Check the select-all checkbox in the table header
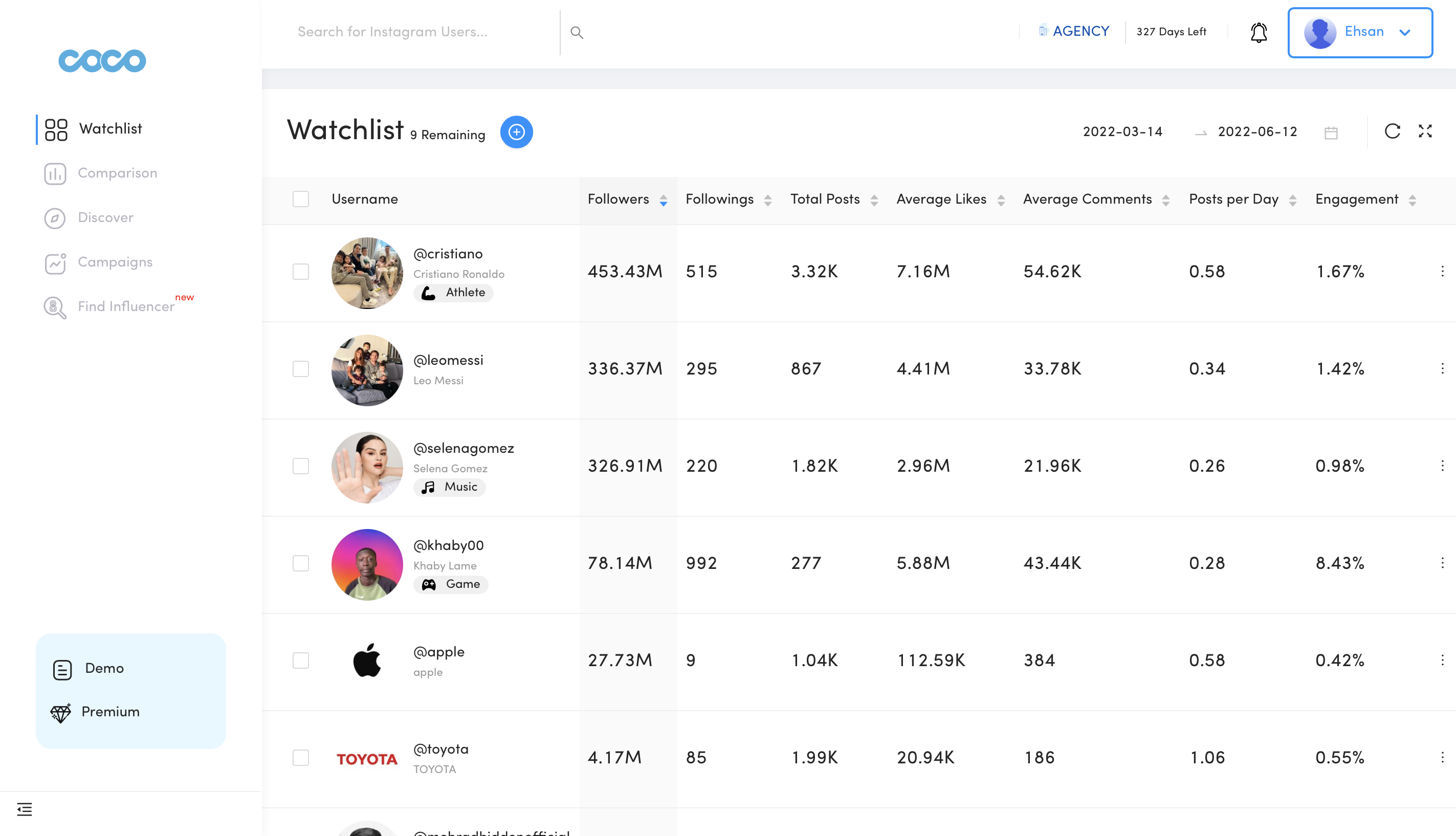The image size is (1456, 836). tap(301, 199)
